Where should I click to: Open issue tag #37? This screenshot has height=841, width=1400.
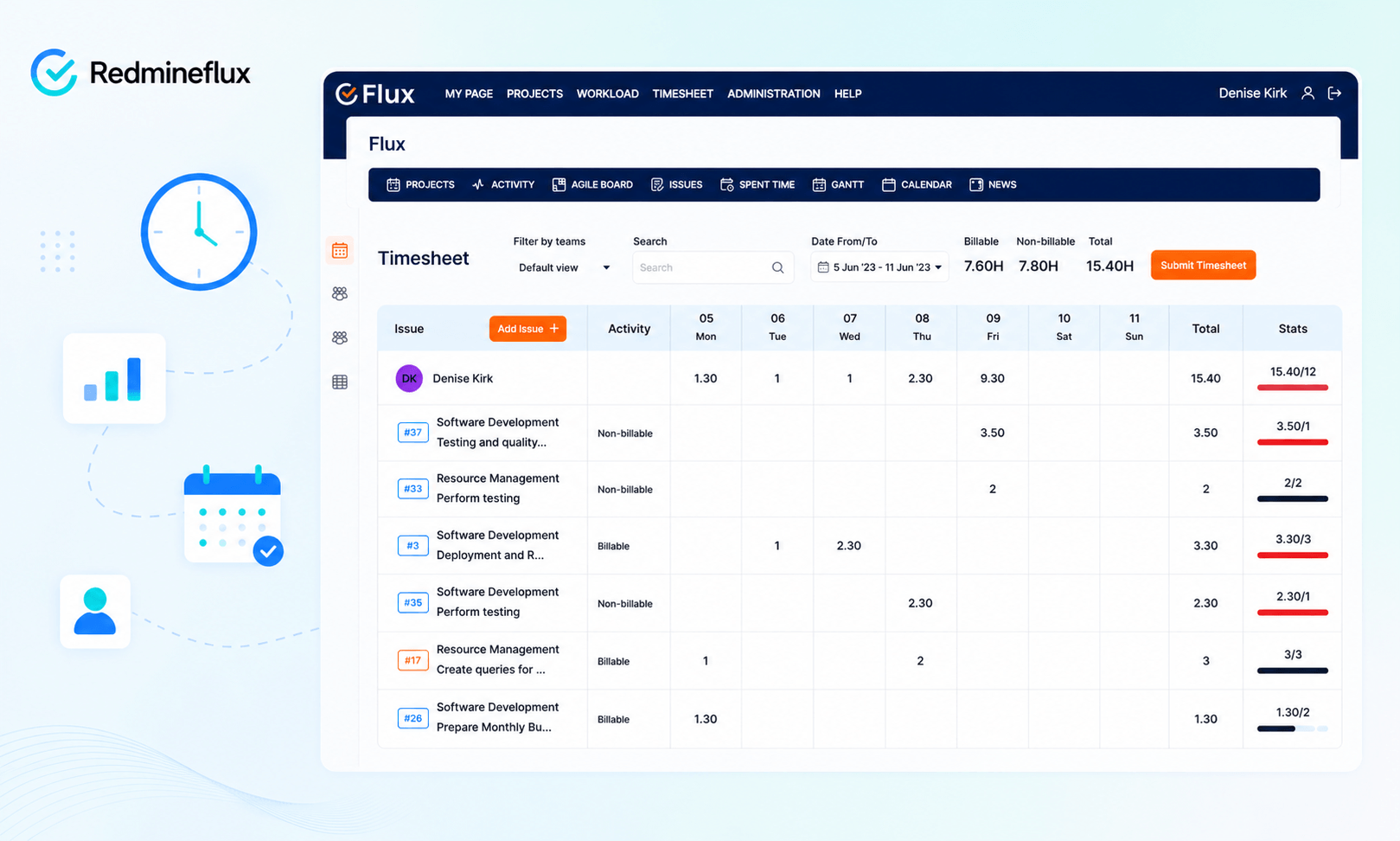coord(413,433)
